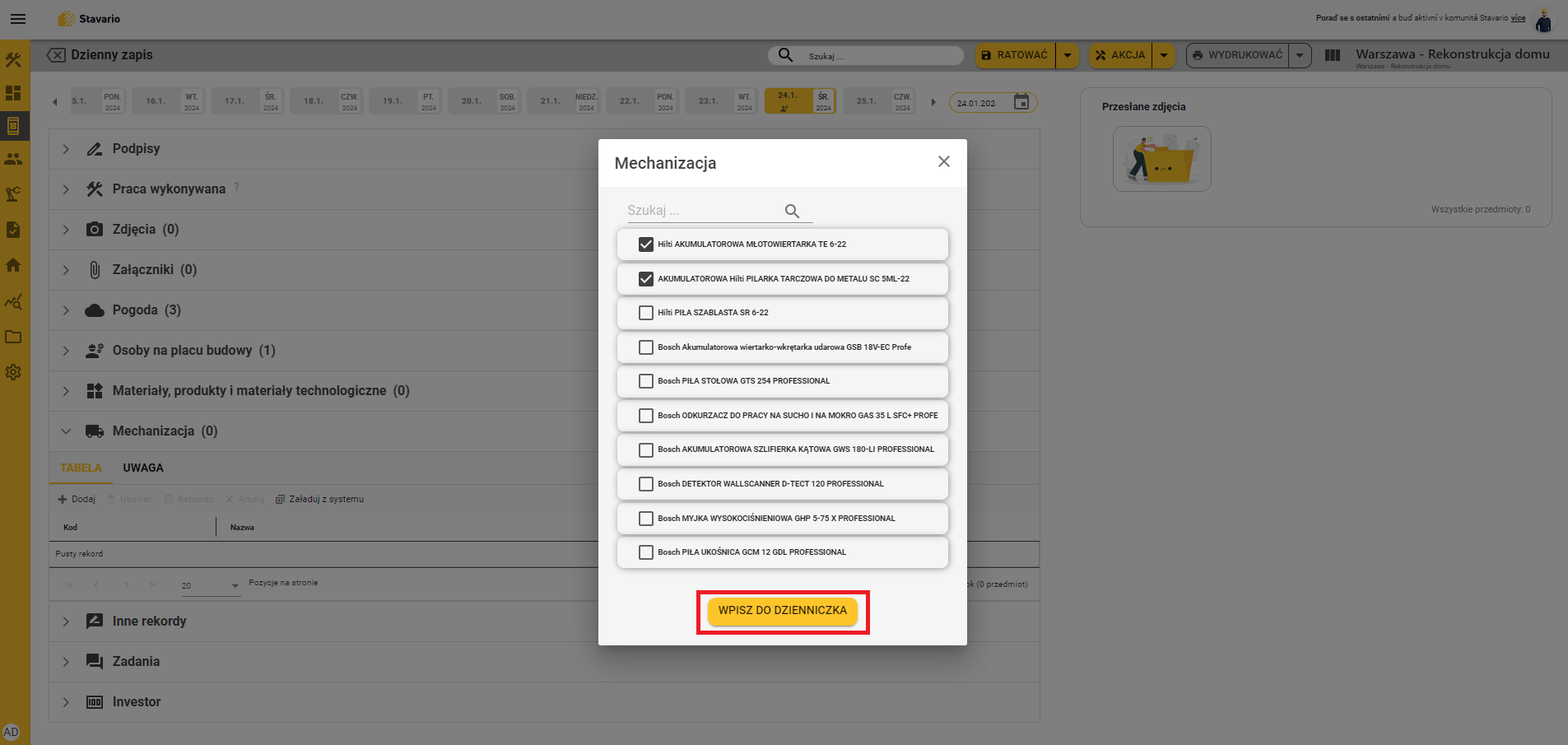1568x745 pixels.
Task: Switch to the TABELA tab
Action: [81, 468]
